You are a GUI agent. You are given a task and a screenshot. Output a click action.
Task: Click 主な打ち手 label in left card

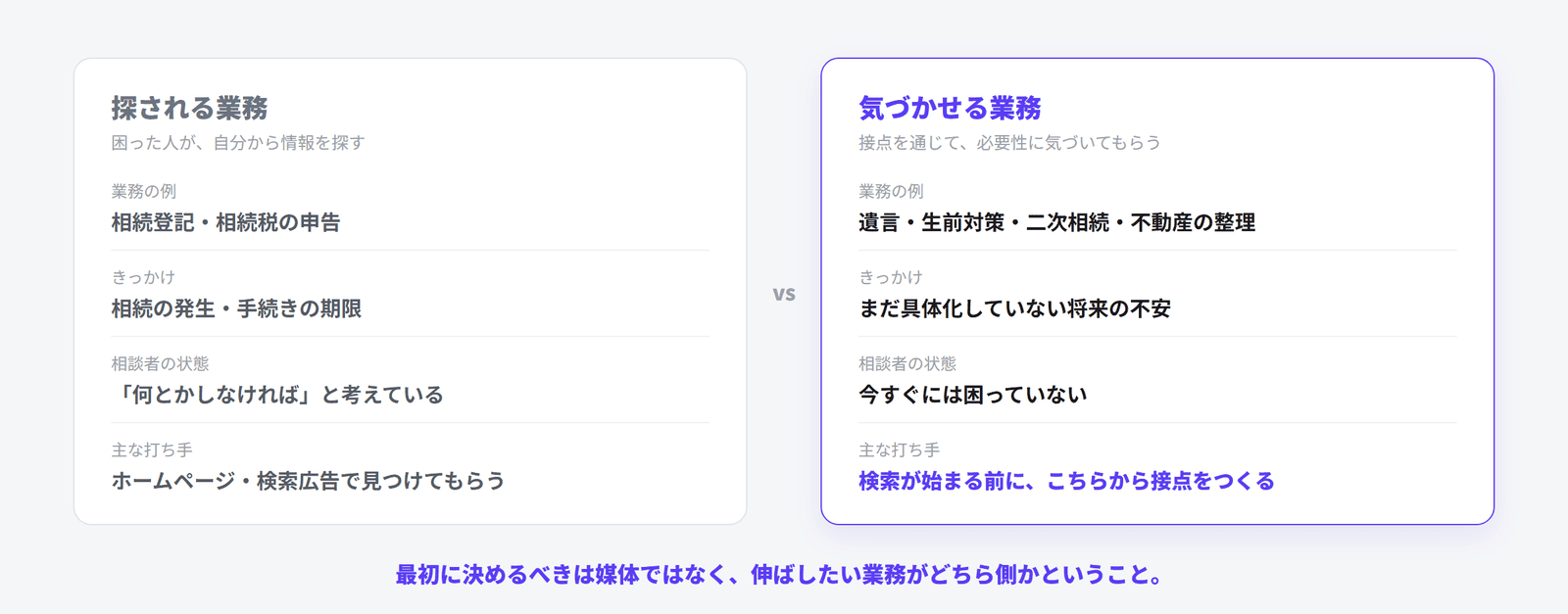pos(151,449)
